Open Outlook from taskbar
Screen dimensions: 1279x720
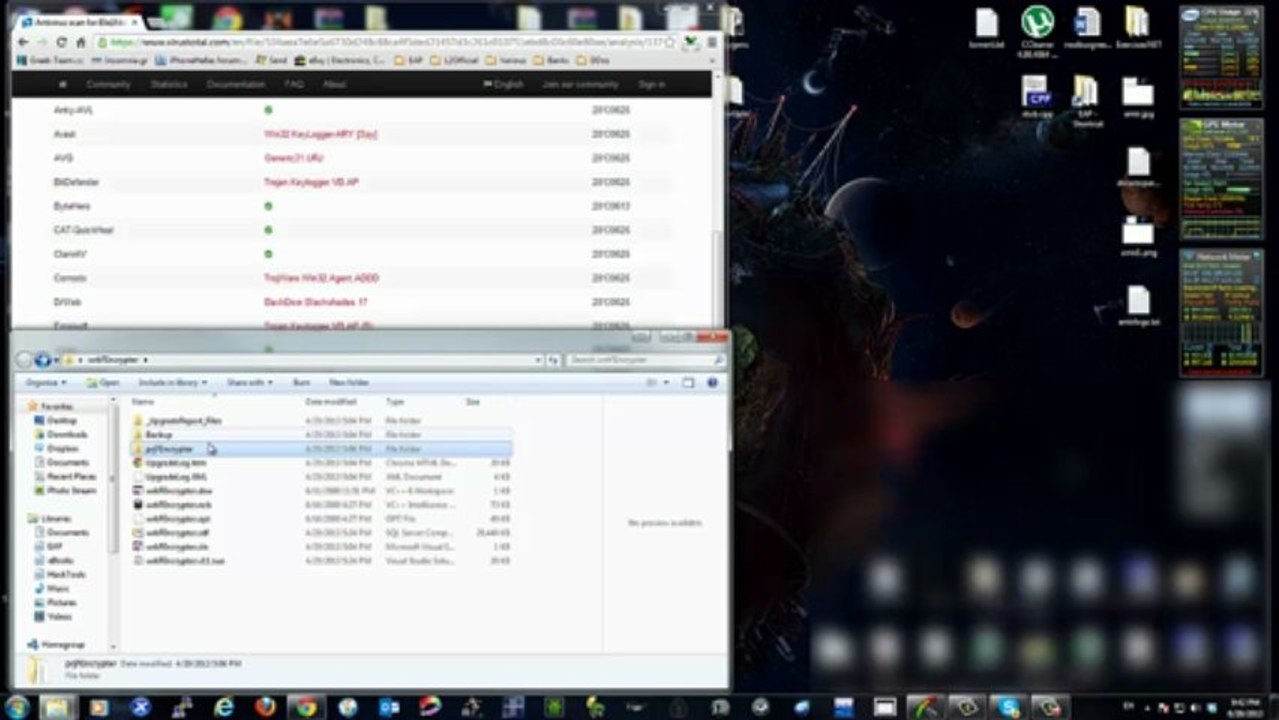389,707
